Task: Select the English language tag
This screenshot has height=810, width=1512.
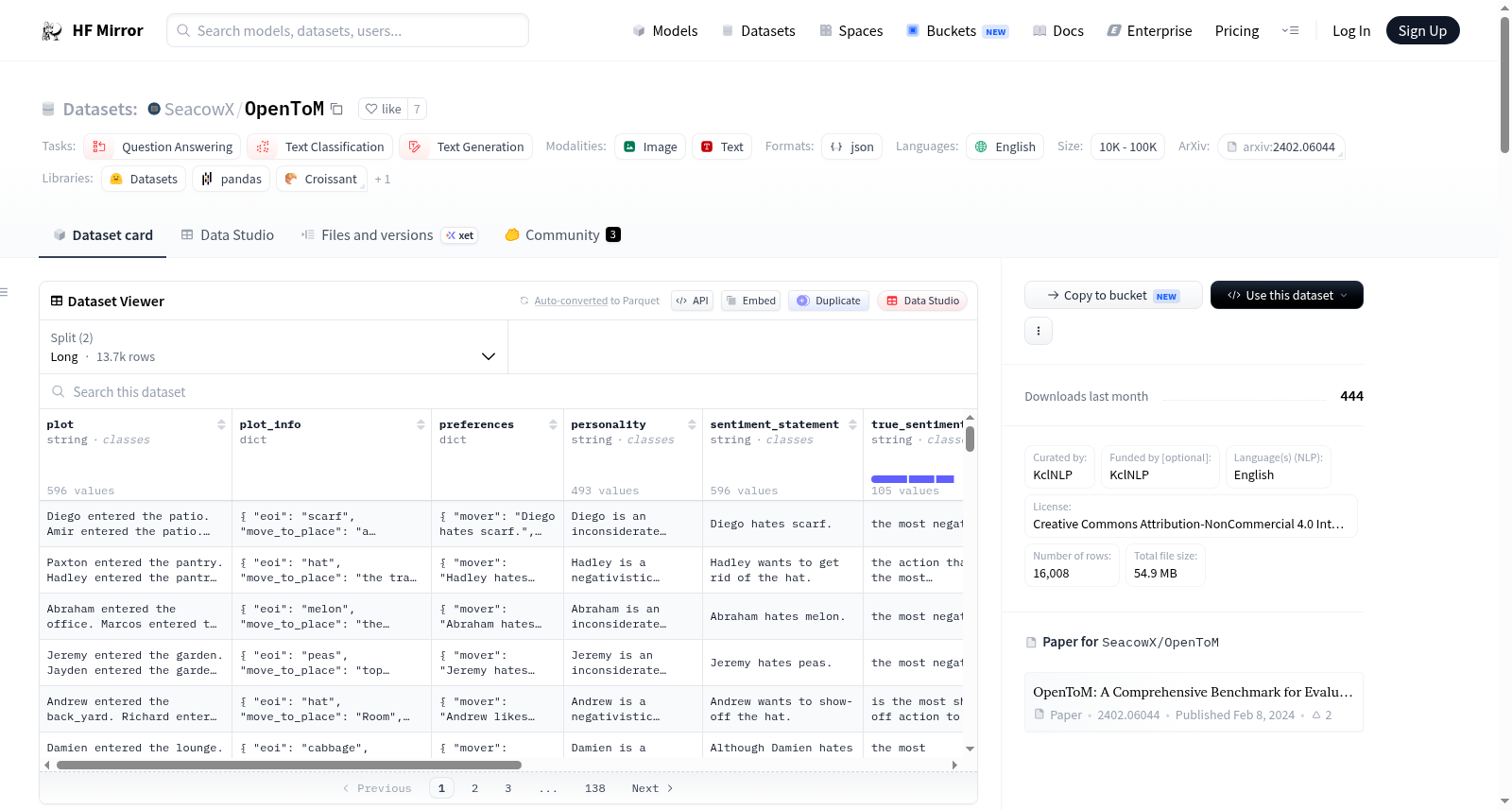Action: pyautogui.click(x=1005, y=146)
